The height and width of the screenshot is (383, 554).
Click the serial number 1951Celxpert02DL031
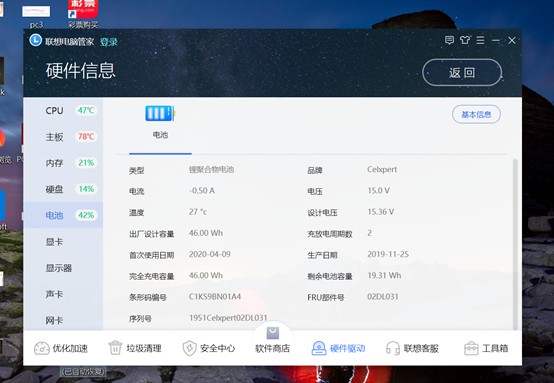pyautogui.click(x=228, y=318)
